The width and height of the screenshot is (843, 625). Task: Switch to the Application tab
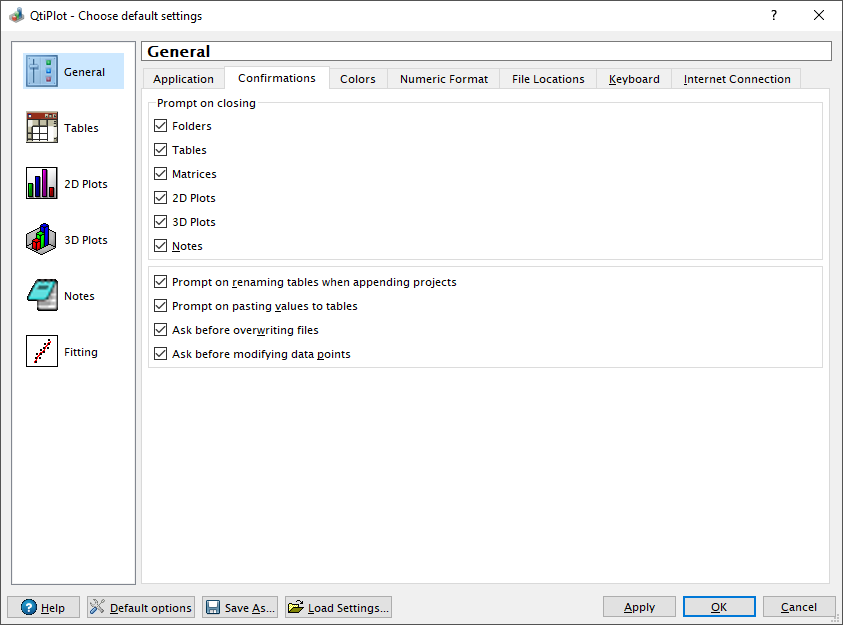click(183, 79)
